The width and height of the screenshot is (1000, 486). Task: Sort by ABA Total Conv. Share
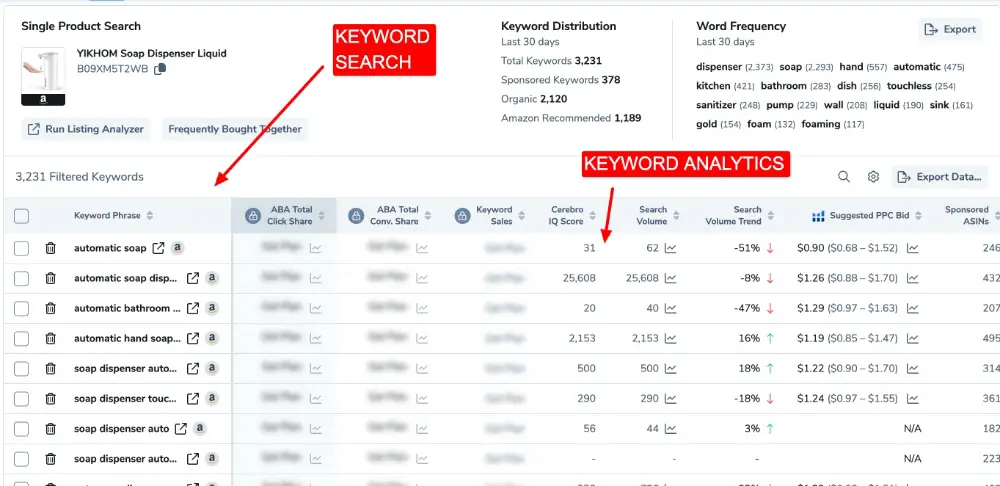[428, 216]
